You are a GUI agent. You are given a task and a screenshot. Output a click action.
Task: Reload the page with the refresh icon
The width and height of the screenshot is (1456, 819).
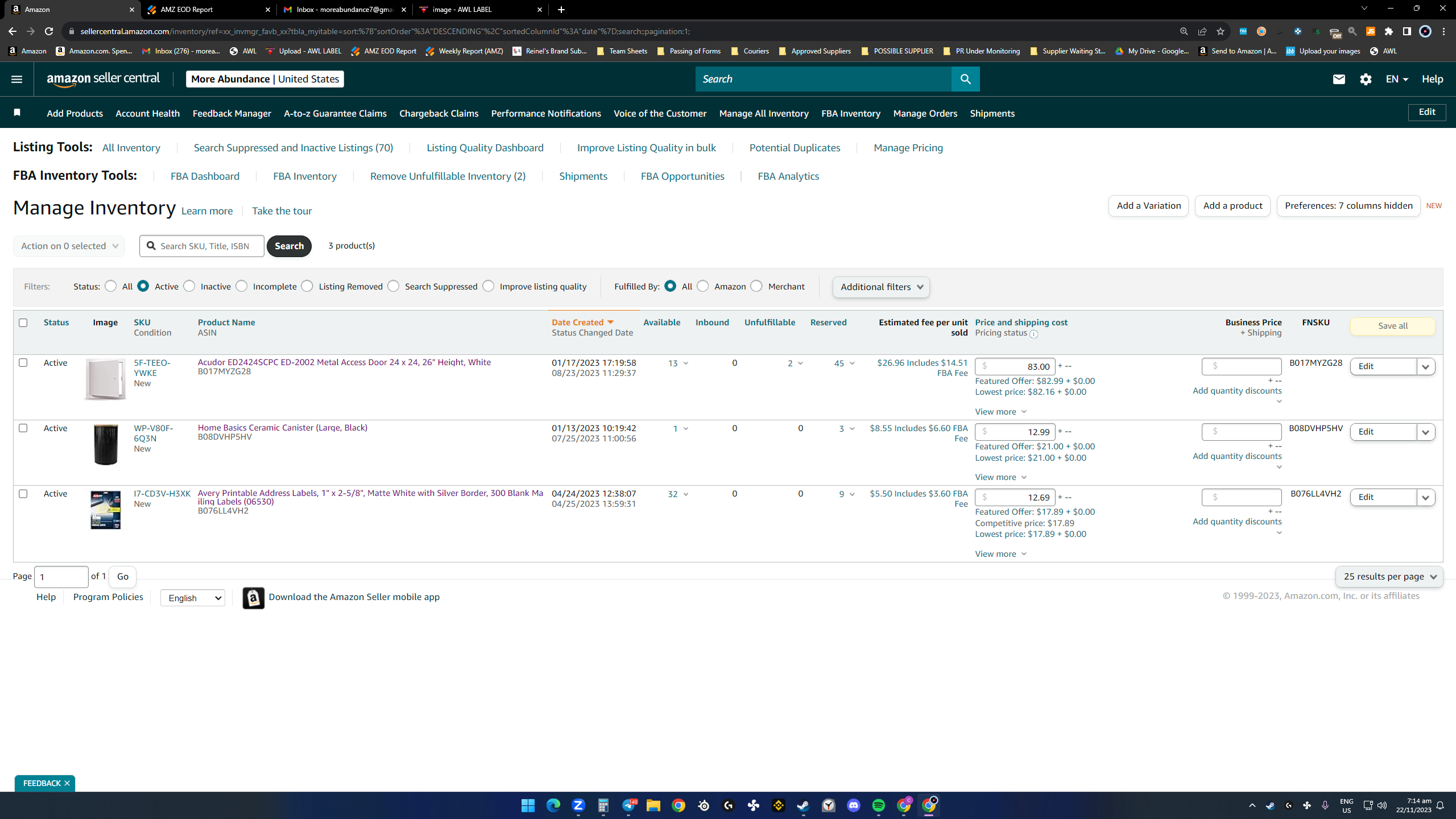[49, 31]
